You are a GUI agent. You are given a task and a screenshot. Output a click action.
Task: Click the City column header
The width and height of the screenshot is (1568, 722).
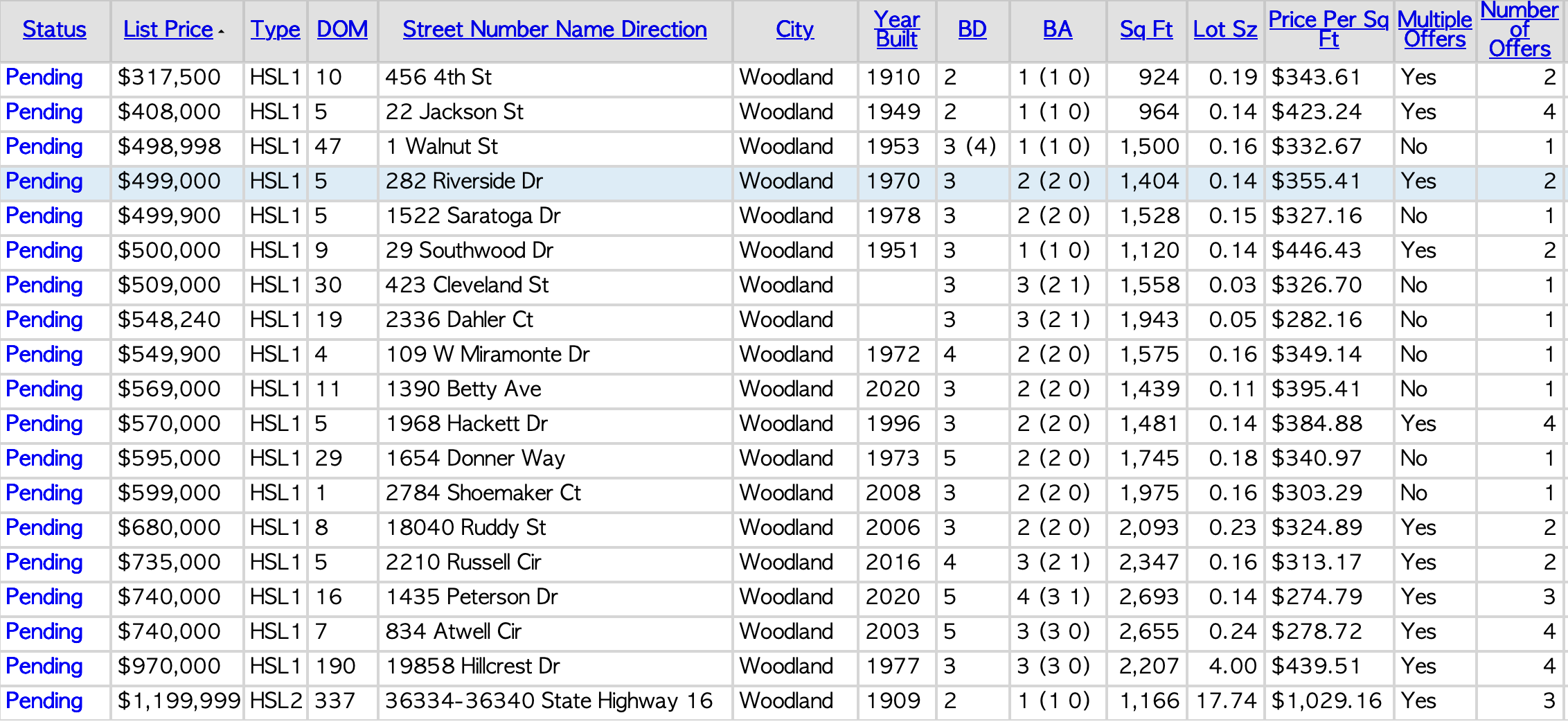coord(794,30)
